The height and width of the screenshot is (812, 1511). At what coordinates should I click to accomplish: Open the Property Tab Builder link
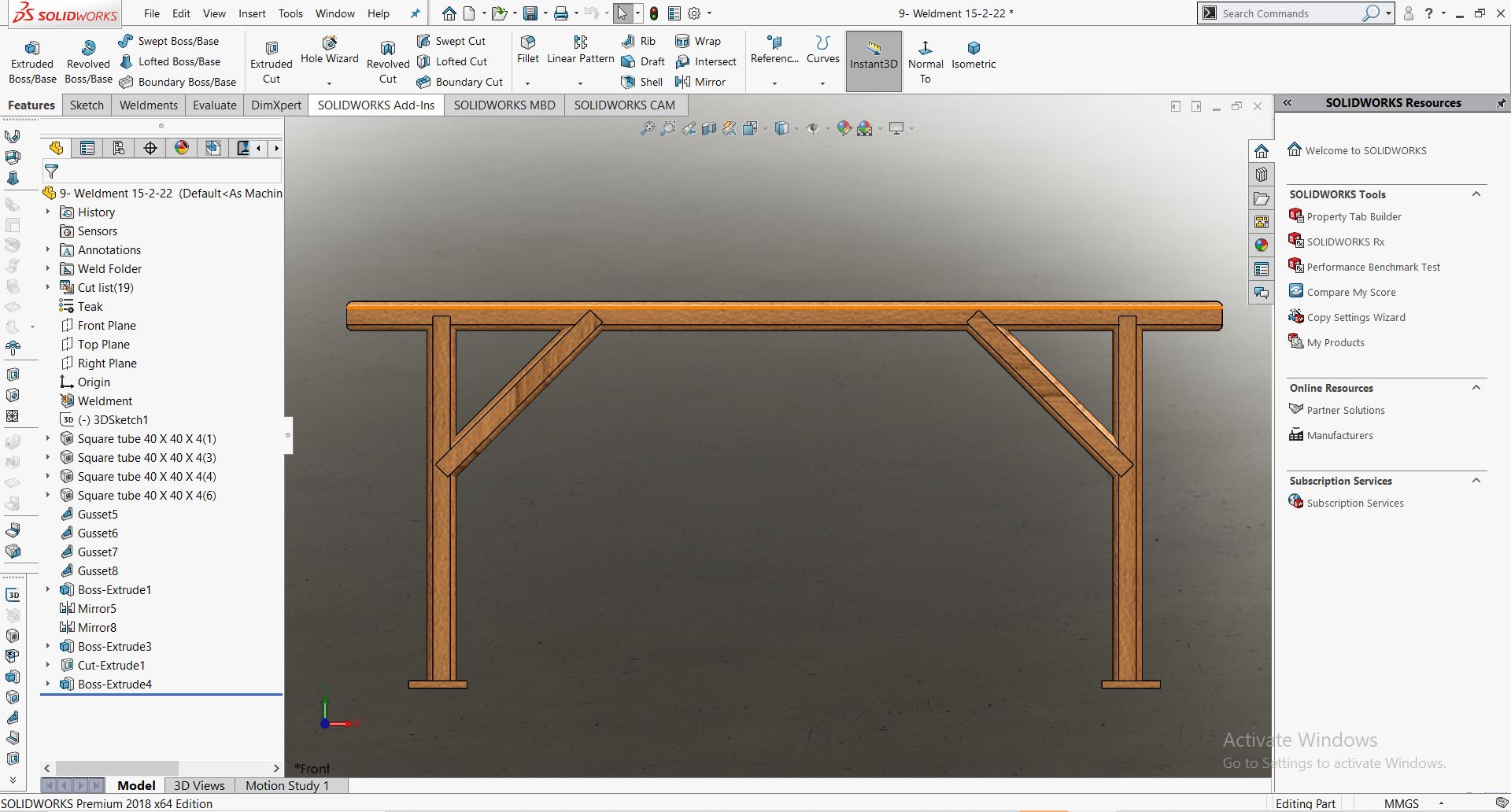click(x=1354, y=216)
